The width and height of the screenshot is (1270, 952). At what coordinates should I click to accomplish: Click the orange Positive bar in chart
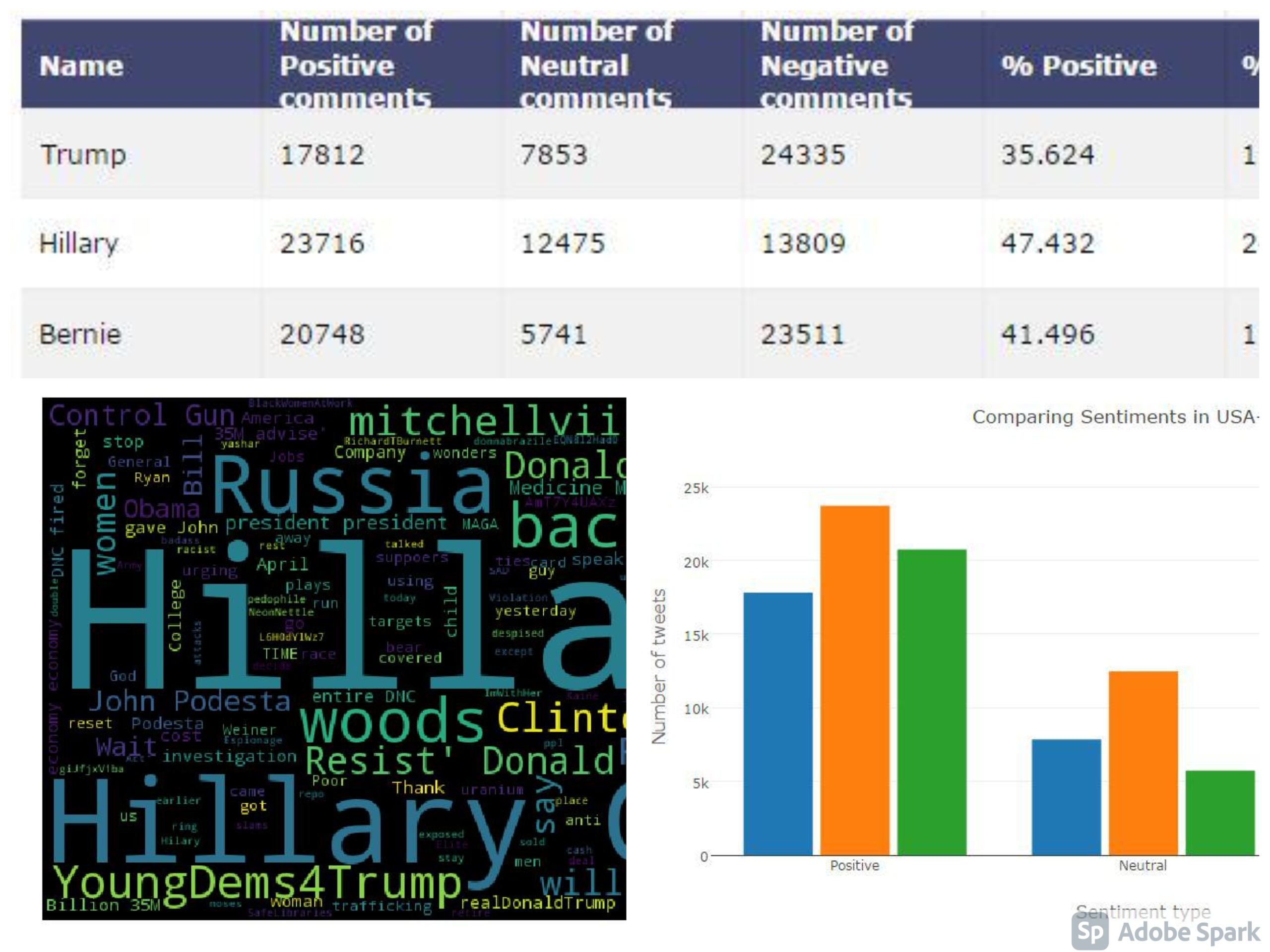(855, 680)
